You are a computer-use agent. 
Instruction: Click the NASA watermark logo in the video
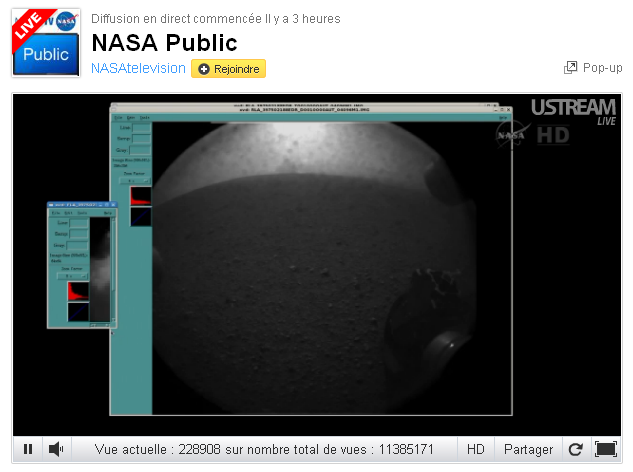(x=508, y=133)
